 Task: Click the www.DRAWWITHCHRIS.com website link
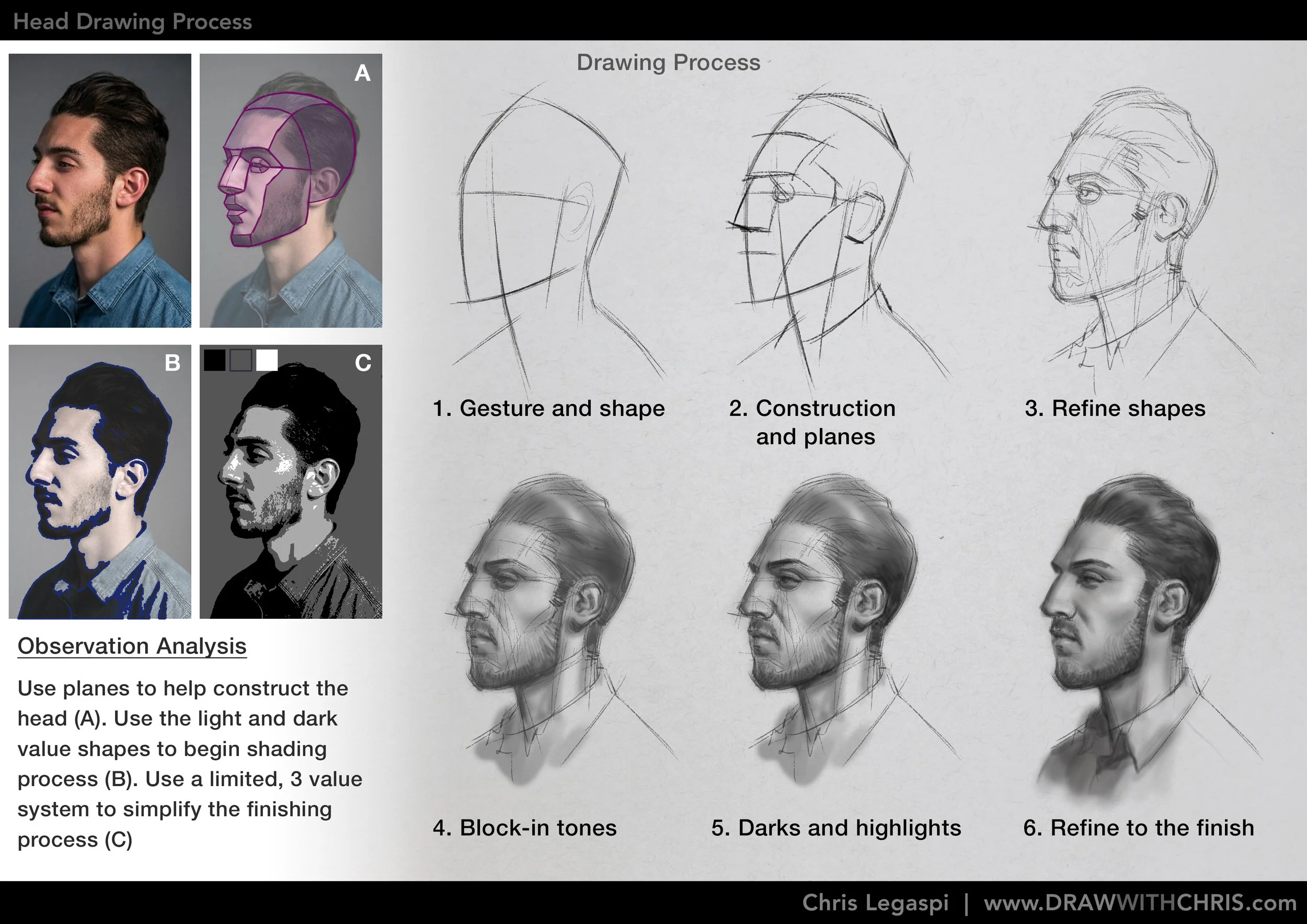coord(1140,903)
